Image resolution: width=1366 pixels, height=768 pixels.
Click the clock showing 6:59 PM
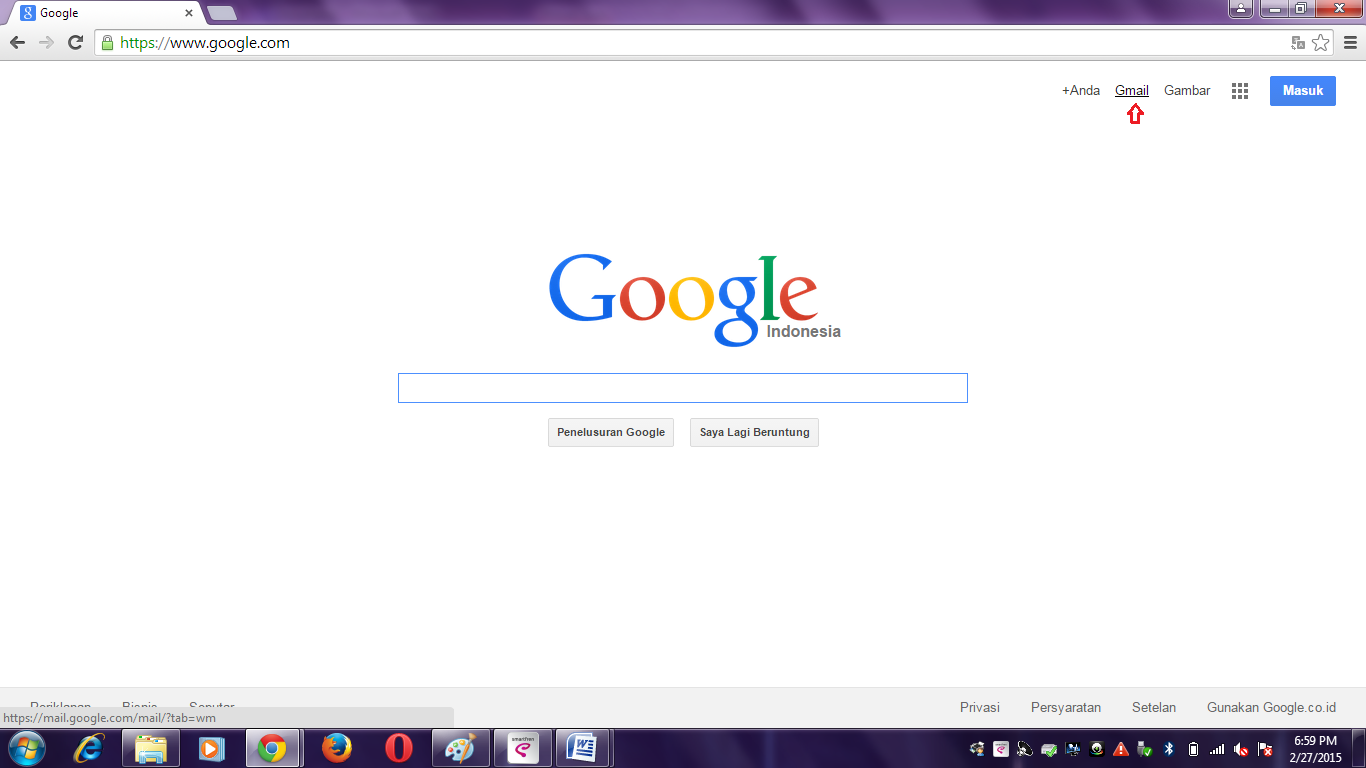click(1315, 741)
